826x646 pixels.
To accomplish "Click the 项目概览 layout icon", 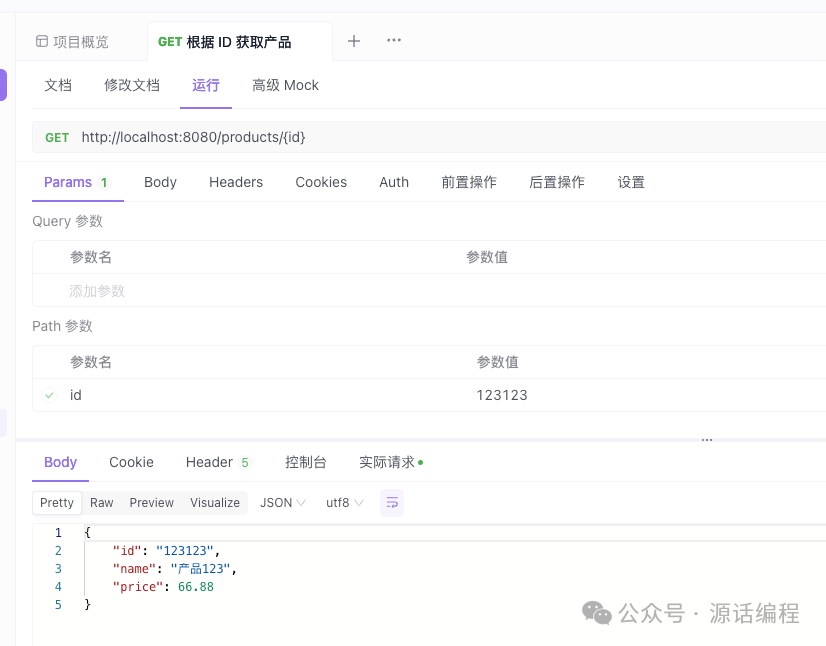I will [42, 41].
